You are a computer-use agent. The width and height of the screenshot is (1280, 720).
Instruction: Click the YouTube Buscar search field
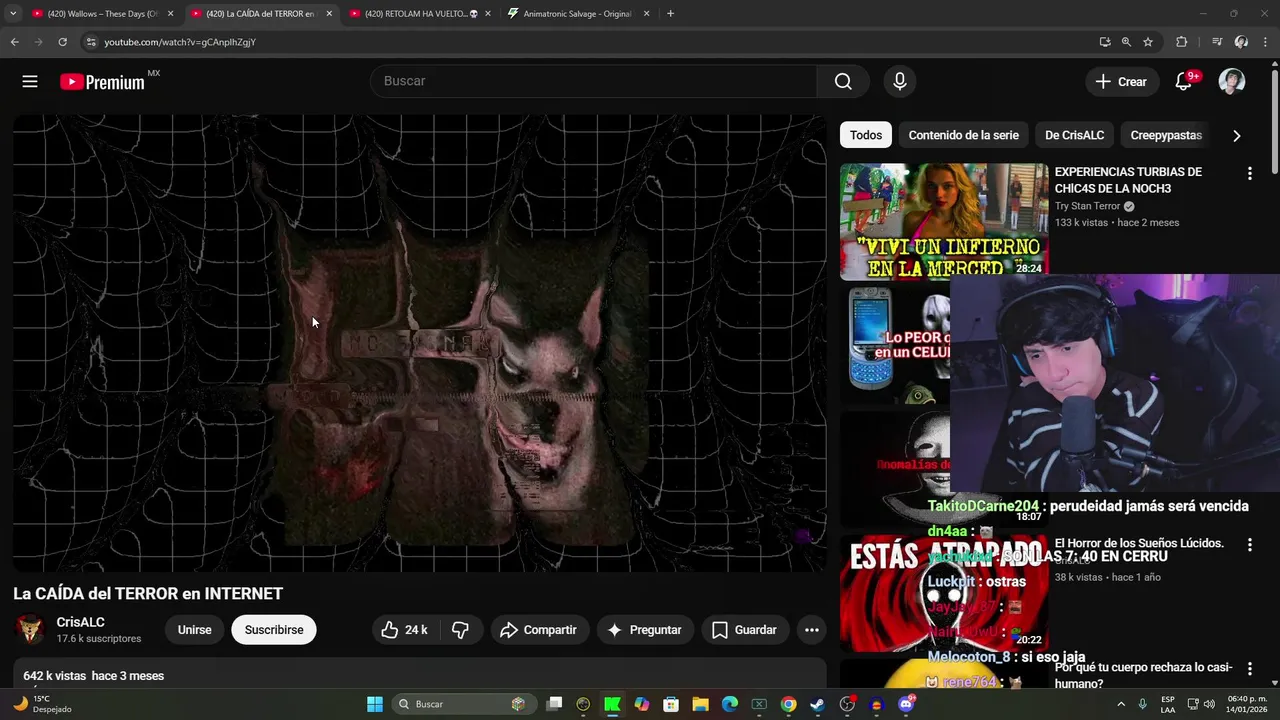[594, 82]
